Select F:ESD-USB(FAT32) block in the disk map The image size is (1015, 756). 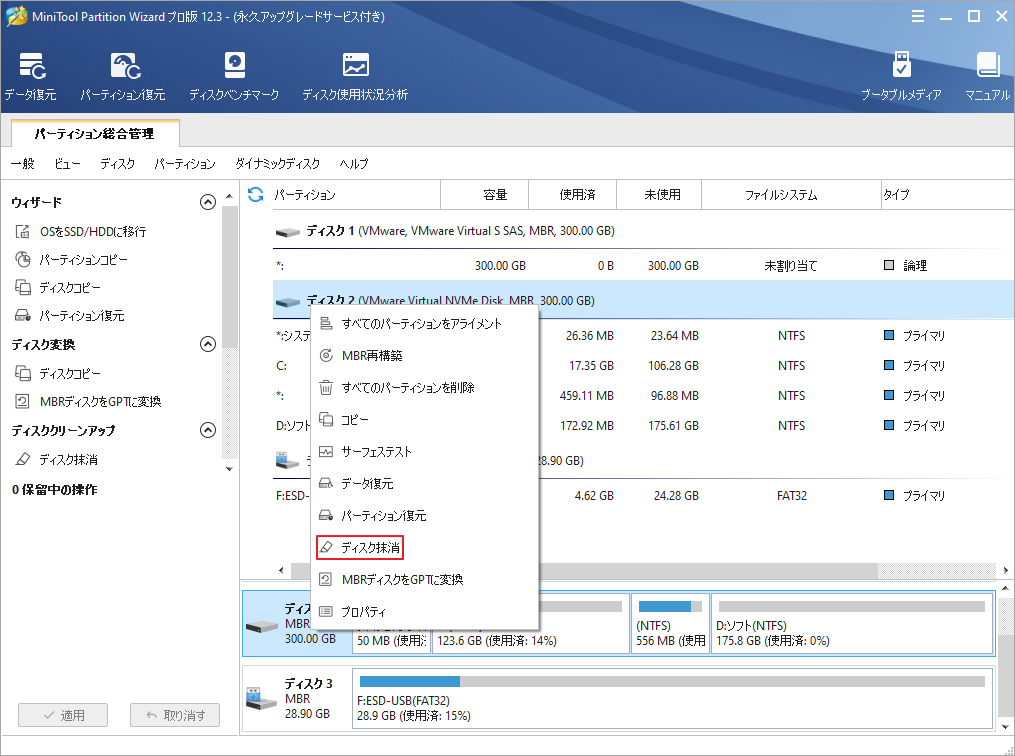672,699
